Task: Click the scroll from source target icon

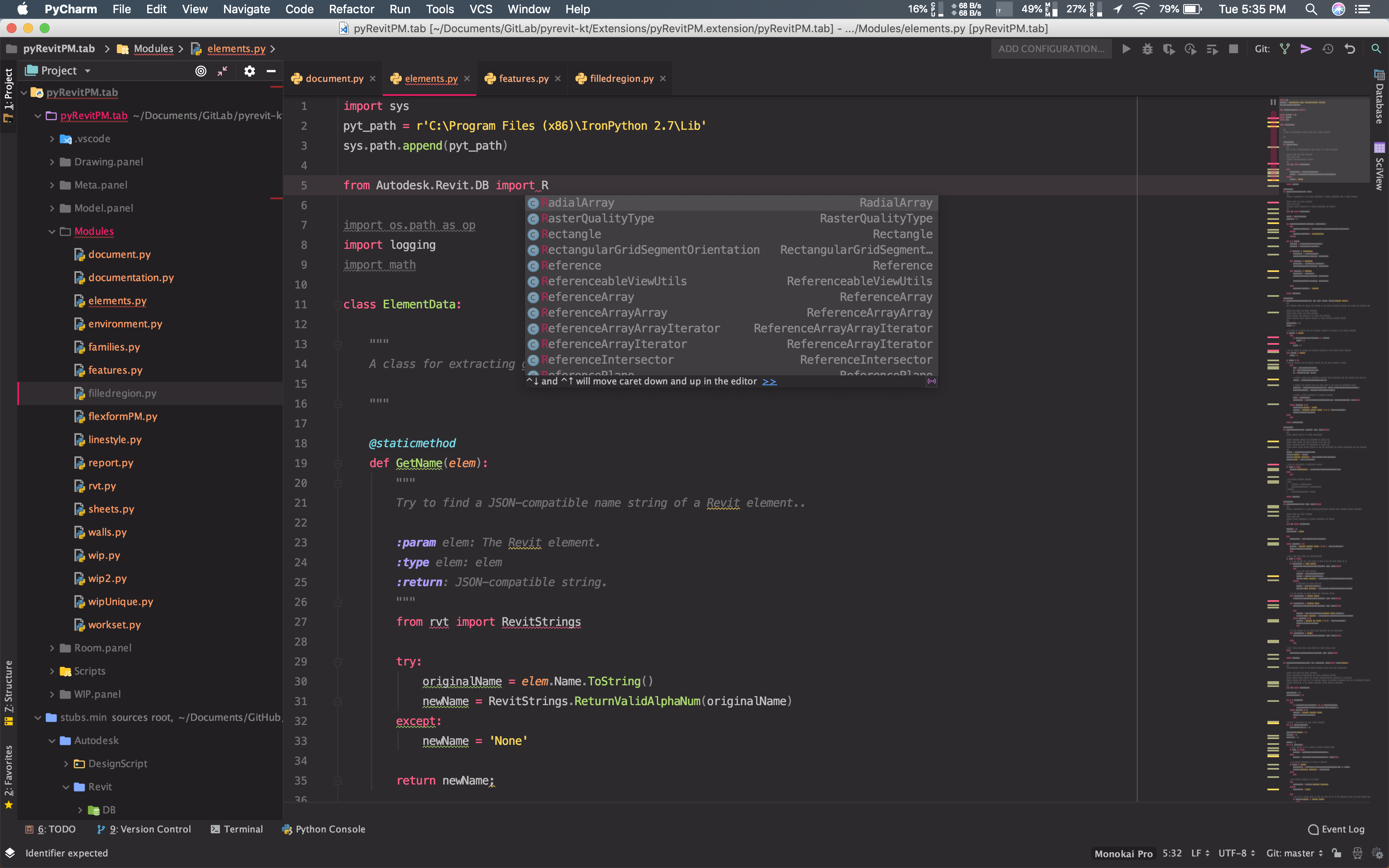Action: [x=201, y=71]
